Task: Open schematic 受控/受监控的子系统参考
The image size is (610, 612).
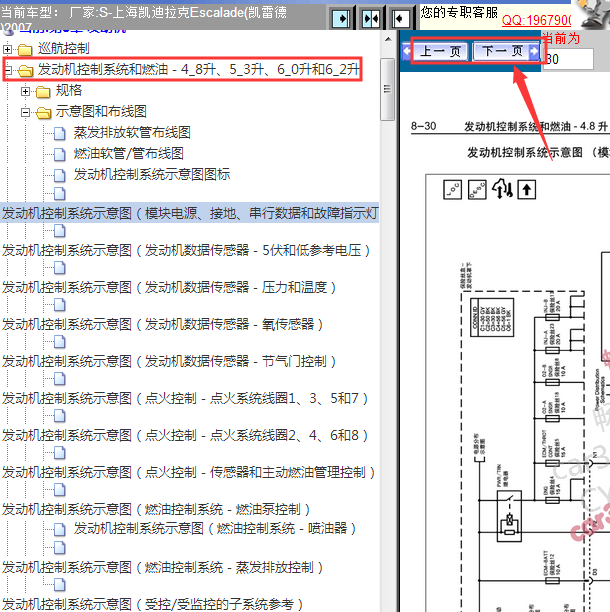Action: (x=153, y=604)
